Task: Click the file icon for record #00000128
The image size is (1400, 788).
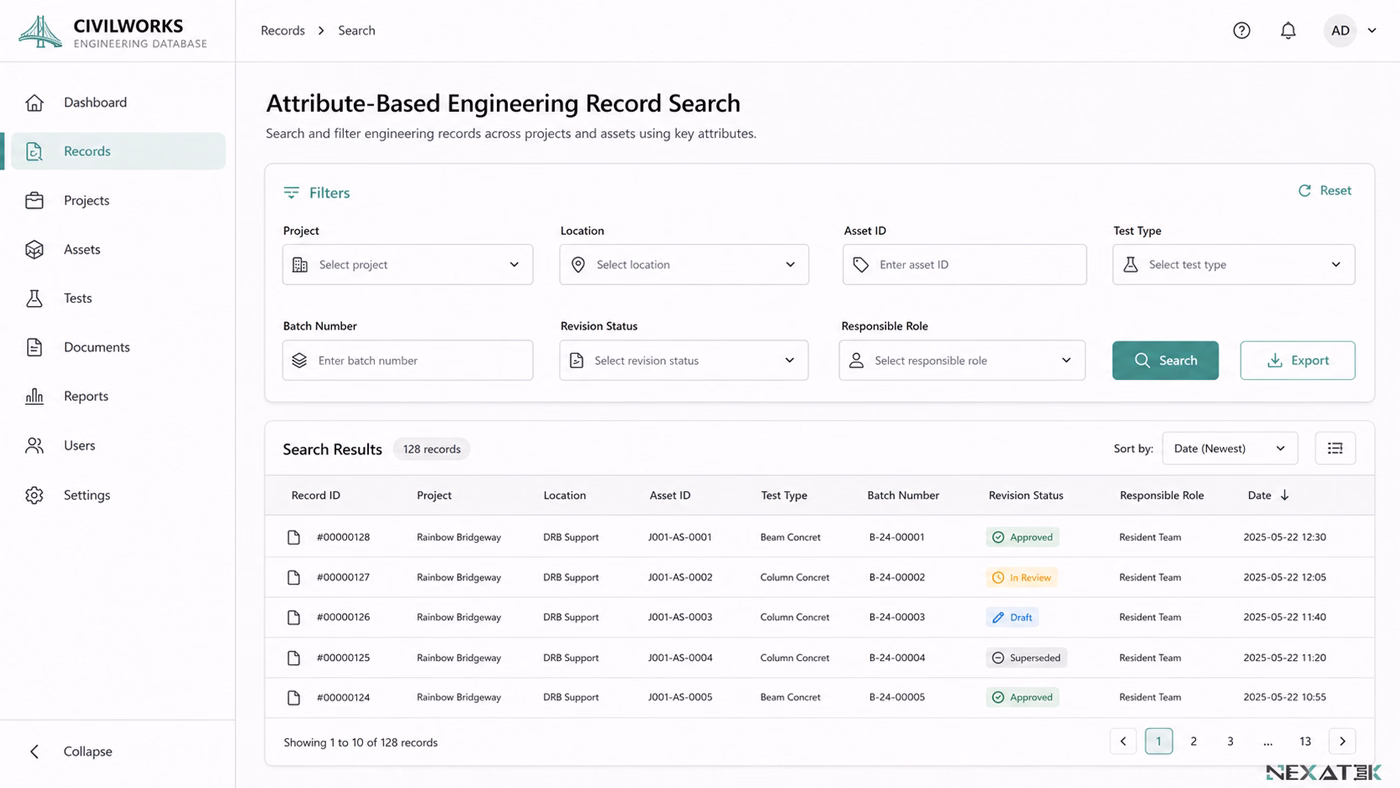Action: tap(294, 537)
